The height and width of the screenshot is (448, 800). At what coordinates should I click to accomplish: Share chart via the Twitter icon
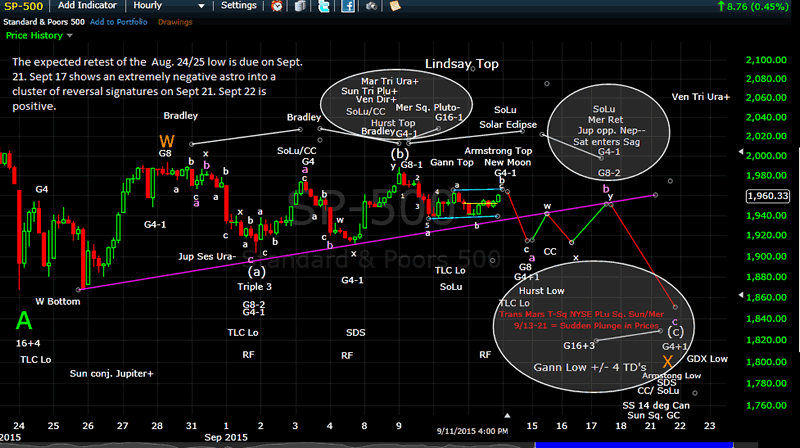coord(322,6)
